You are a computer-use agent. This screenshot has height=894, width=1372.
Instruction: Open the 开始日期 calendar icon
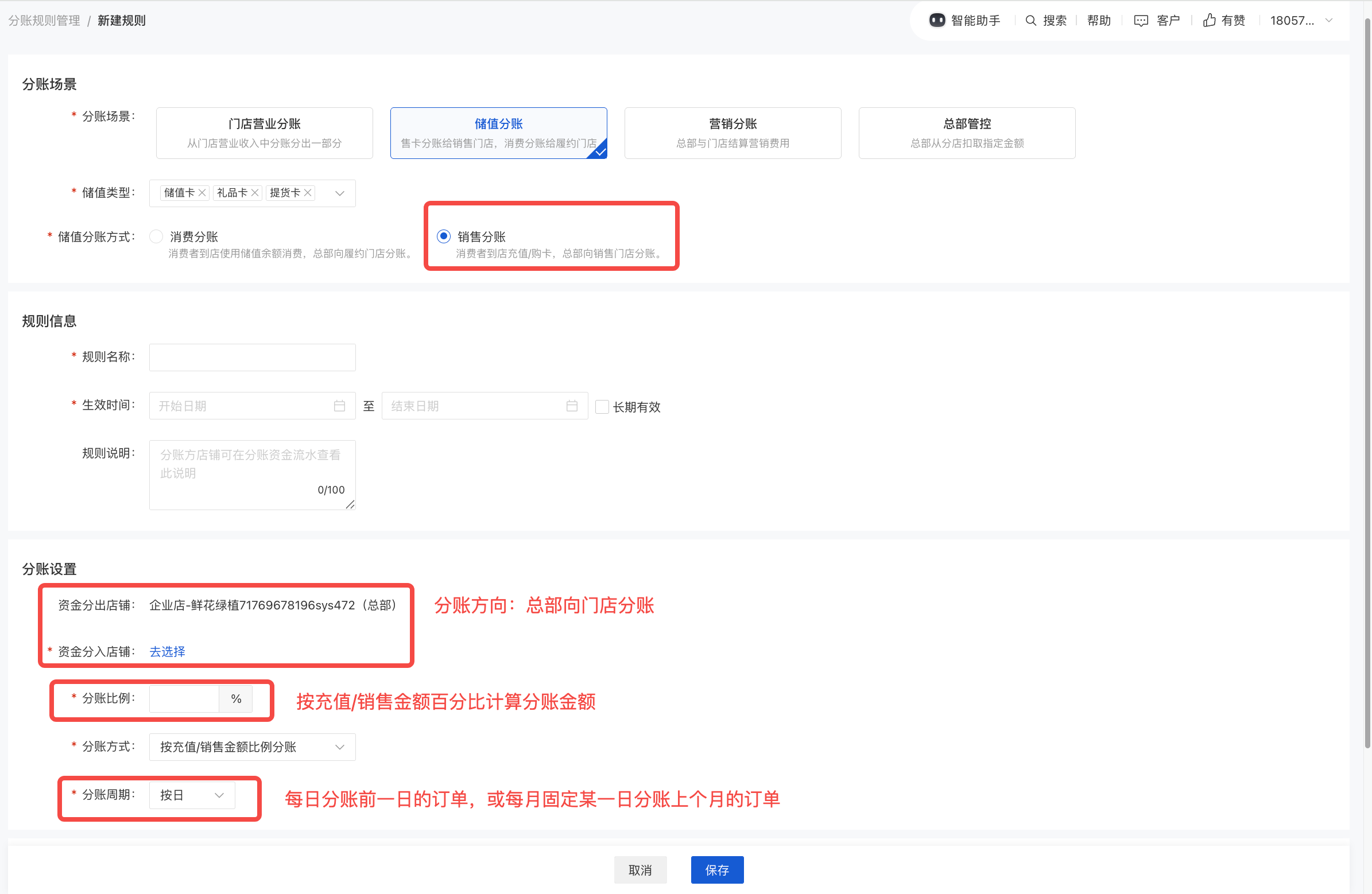[x=339, y=406]
